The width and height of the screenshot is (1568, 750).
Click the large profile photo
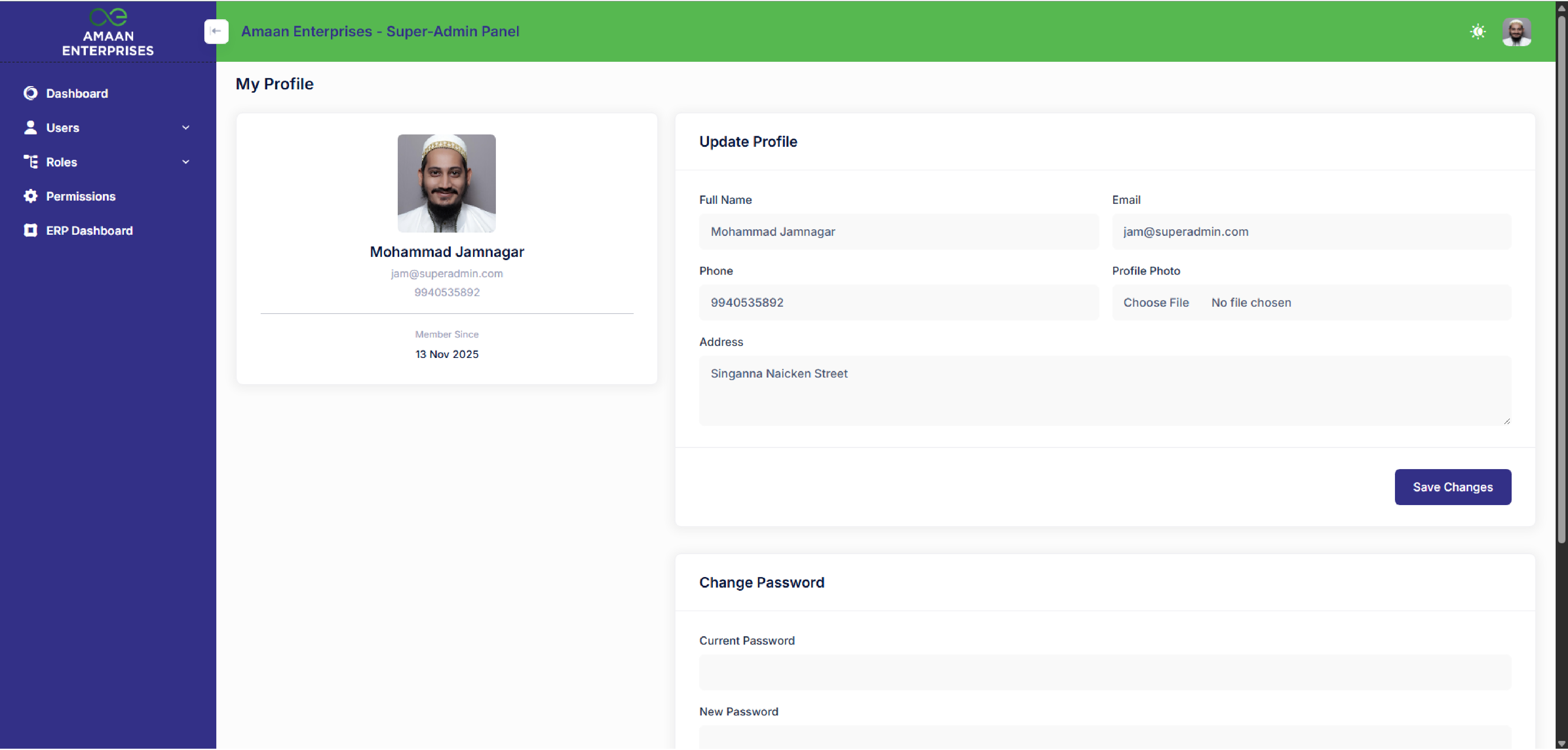coord(446,183)
